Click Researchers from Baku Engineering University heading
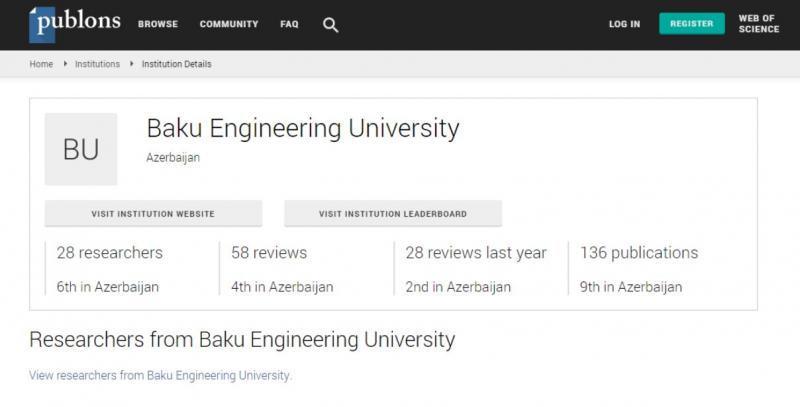This screenshot has width=800, height=407. (x=242, y=340)
